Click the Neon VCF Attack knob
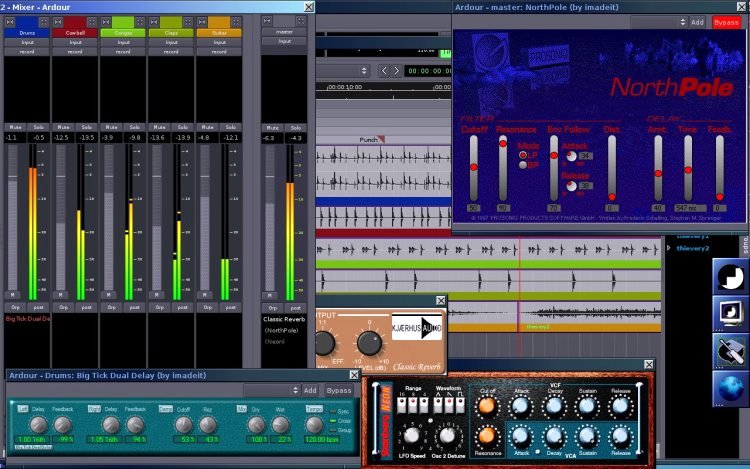Image resolution: width=750 pixels, height=469 pixels. click(520, 406)
